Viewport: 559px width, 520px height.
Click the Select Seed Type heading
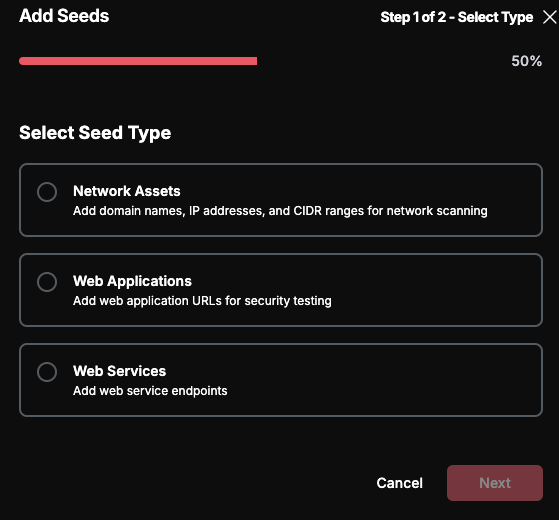click(95, 133)
